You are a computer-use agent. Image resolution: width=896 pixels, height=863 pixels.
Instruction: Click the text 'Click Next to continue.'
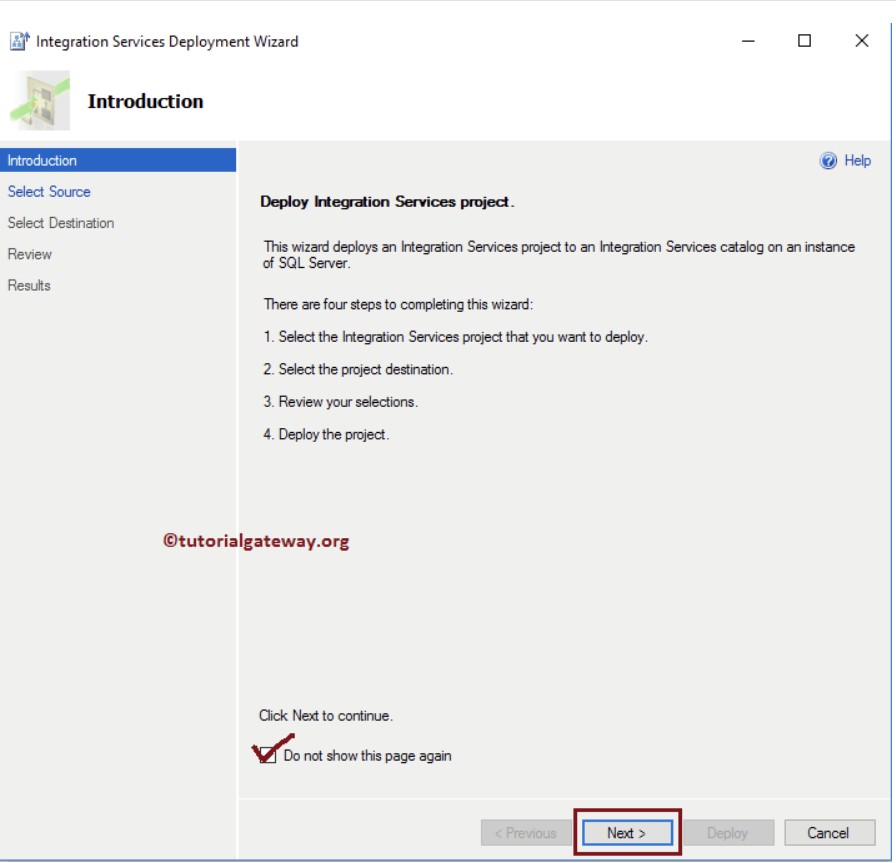326,716
